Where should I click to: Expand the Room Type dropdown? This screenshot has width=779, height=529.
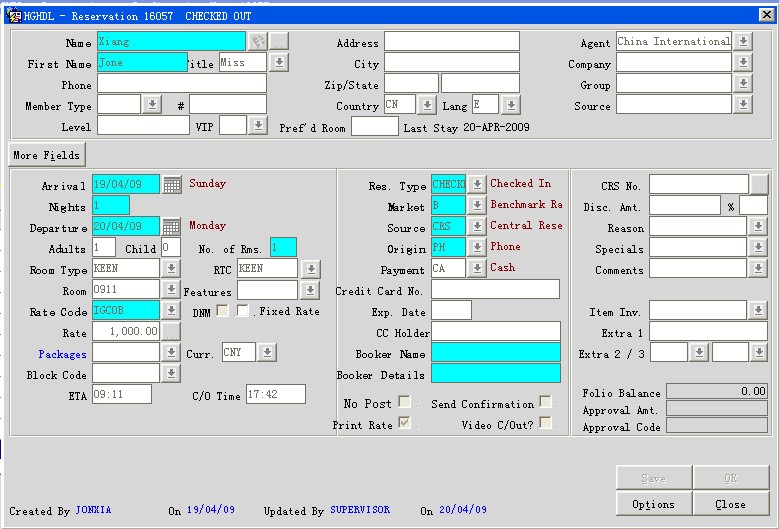click(x=172, y=269)
